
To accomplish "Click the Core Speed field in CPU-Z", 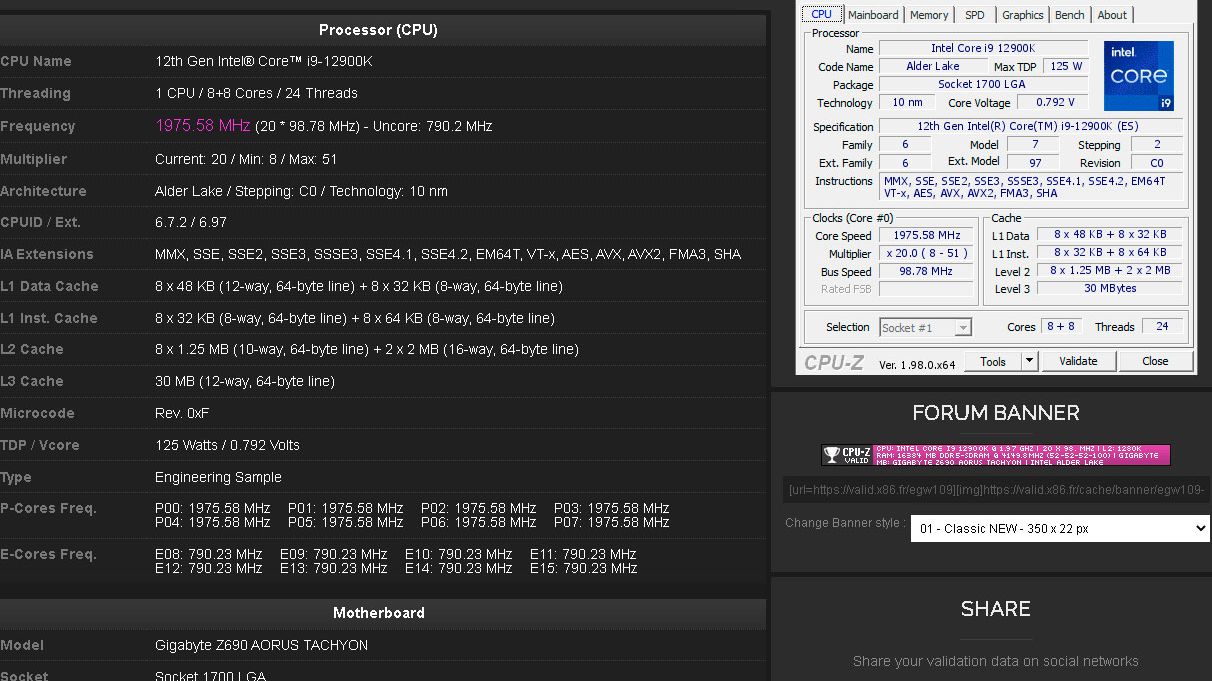I will coord(926,235).
